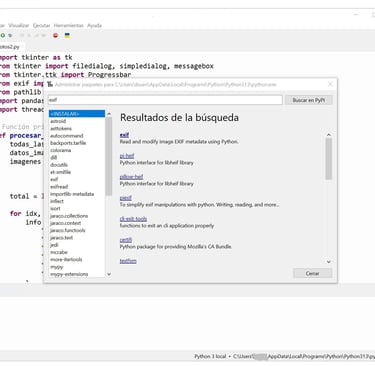Select asttokens in the installed packages list
375x366 pixels.
61,128
